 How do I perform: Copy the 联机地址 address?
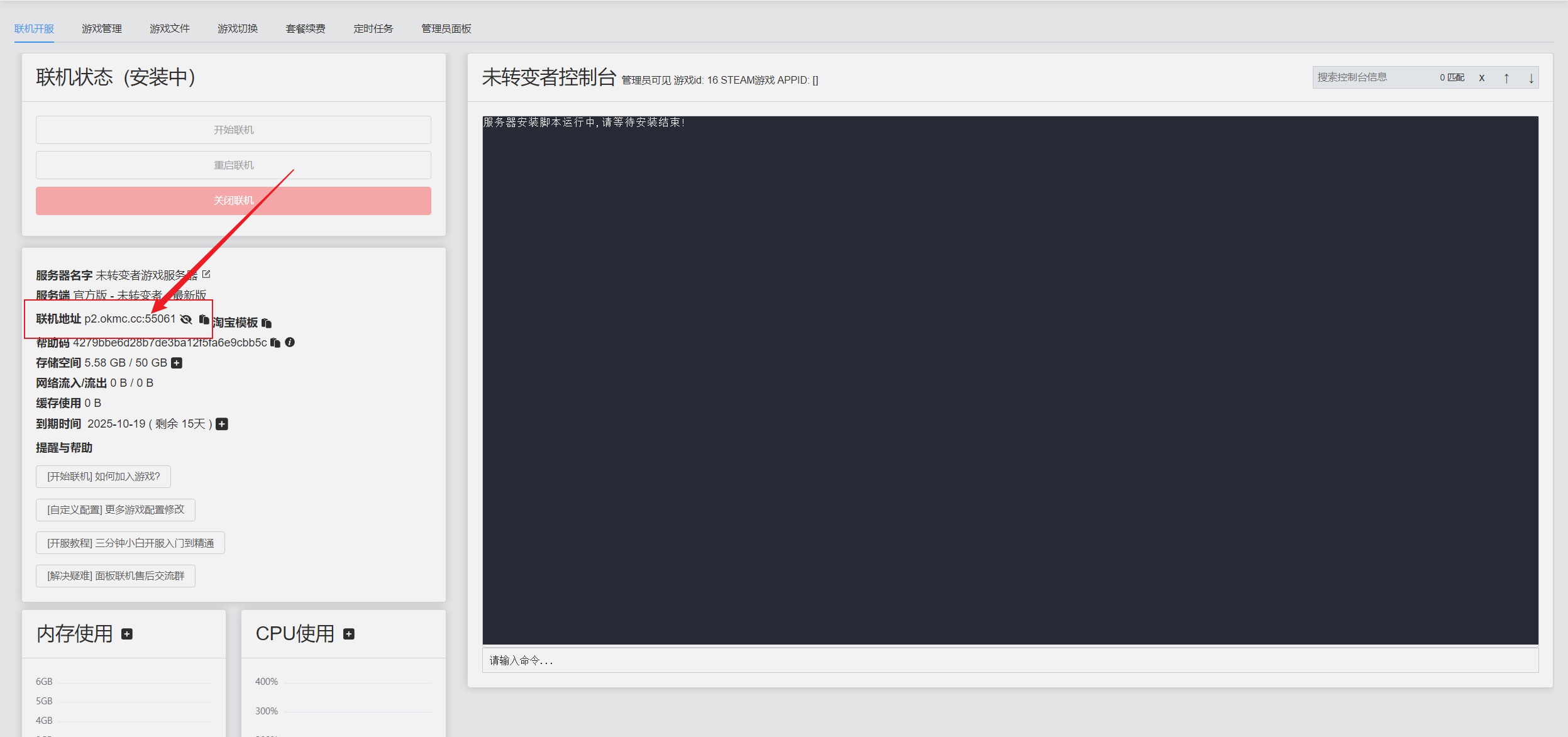click(204, 319)
